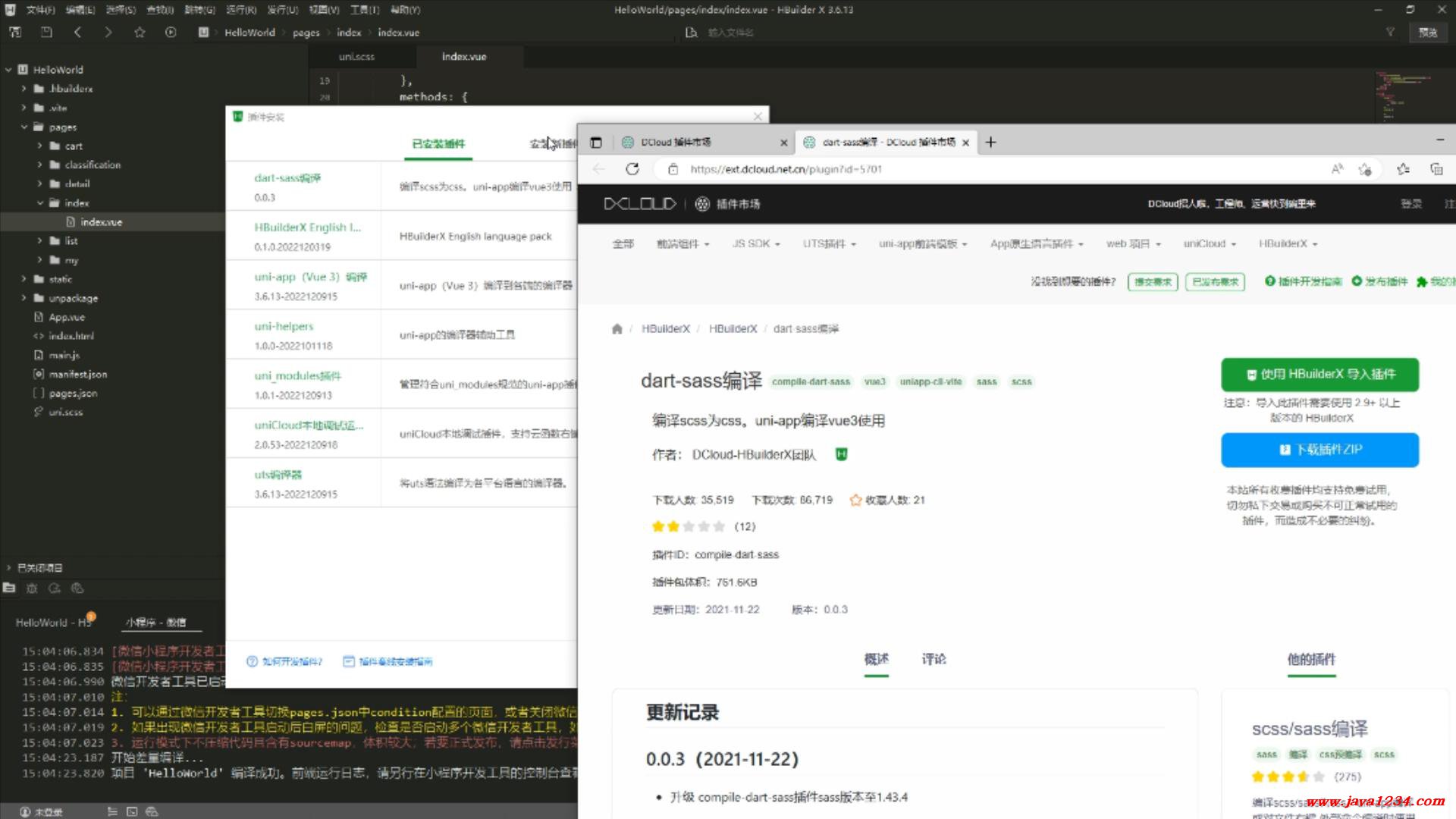Click the home icon in the web breadcrumb
The height and width of the screenshot is (819, 1456).
(617, 328)
